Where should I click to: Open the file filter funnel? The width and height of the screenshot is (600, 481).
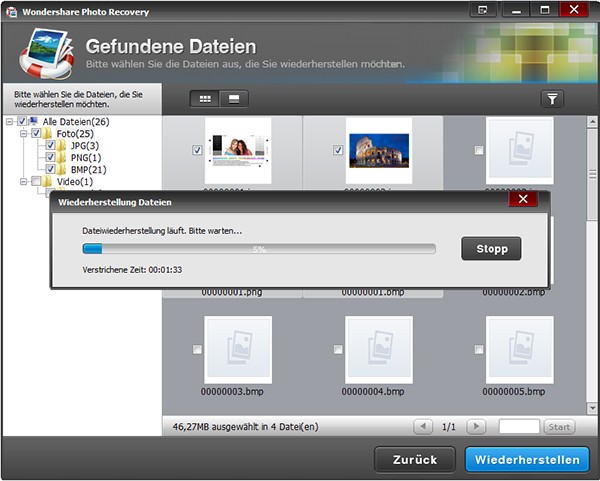(x=552, y=99)
